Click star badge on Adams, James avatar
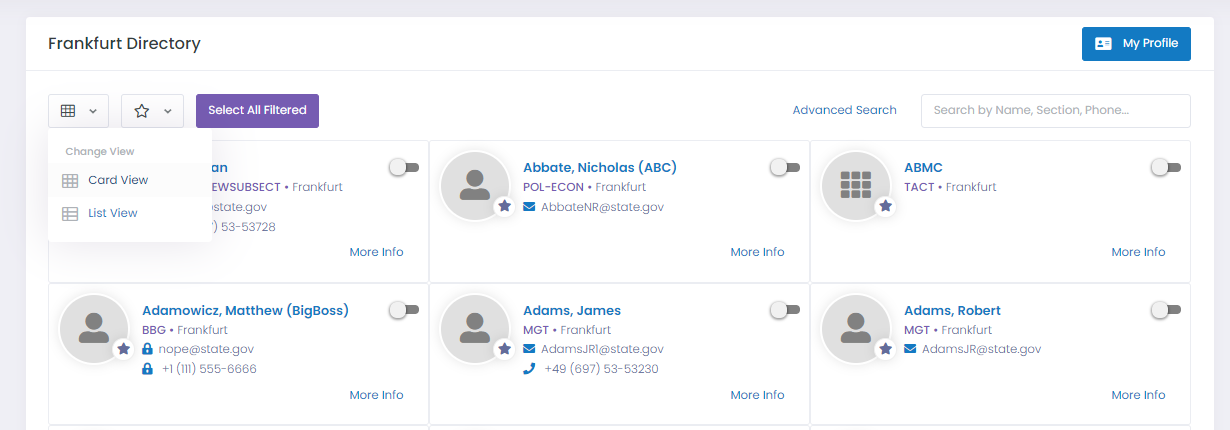 click(505, 349)
